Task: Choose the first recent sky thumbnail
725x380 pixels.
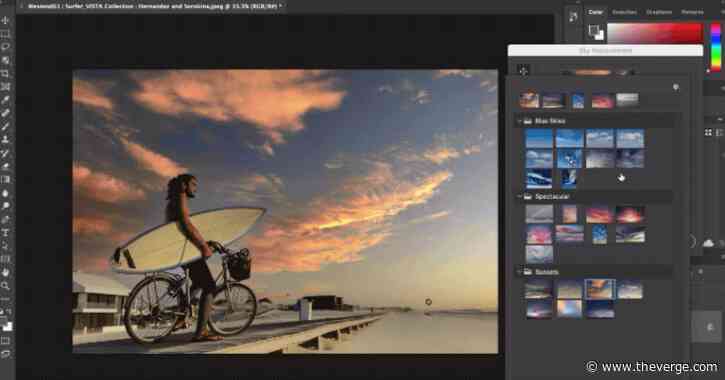Action: tap(529, 99)
